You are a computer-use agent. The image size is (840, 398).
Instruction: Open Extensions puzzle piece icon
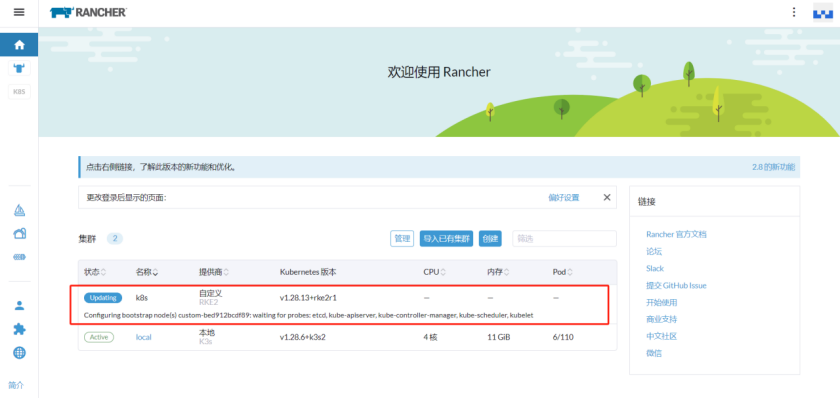[19, 329]
